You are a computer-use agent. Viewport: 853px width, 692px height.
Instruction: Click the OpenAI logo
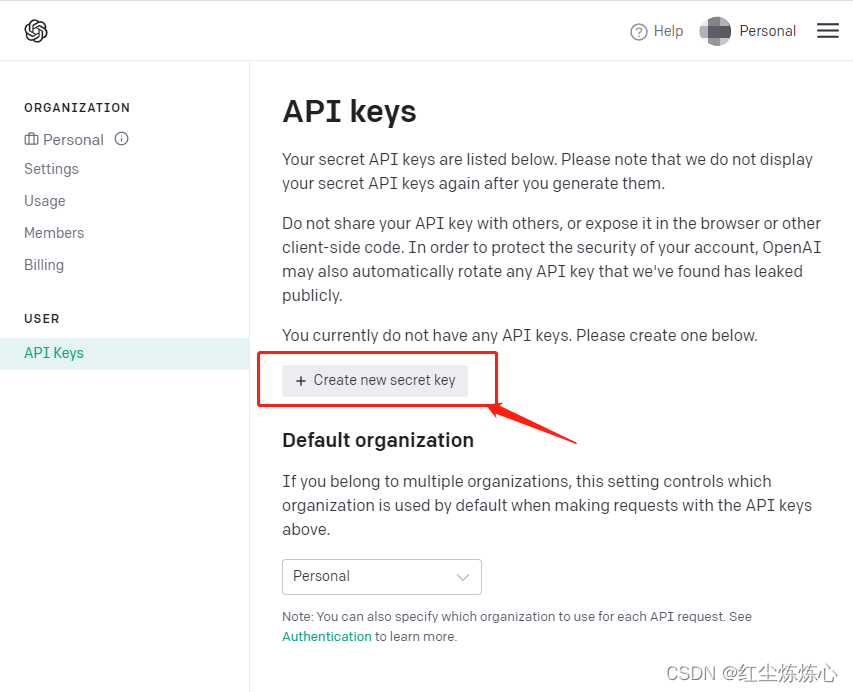[35, 30]
